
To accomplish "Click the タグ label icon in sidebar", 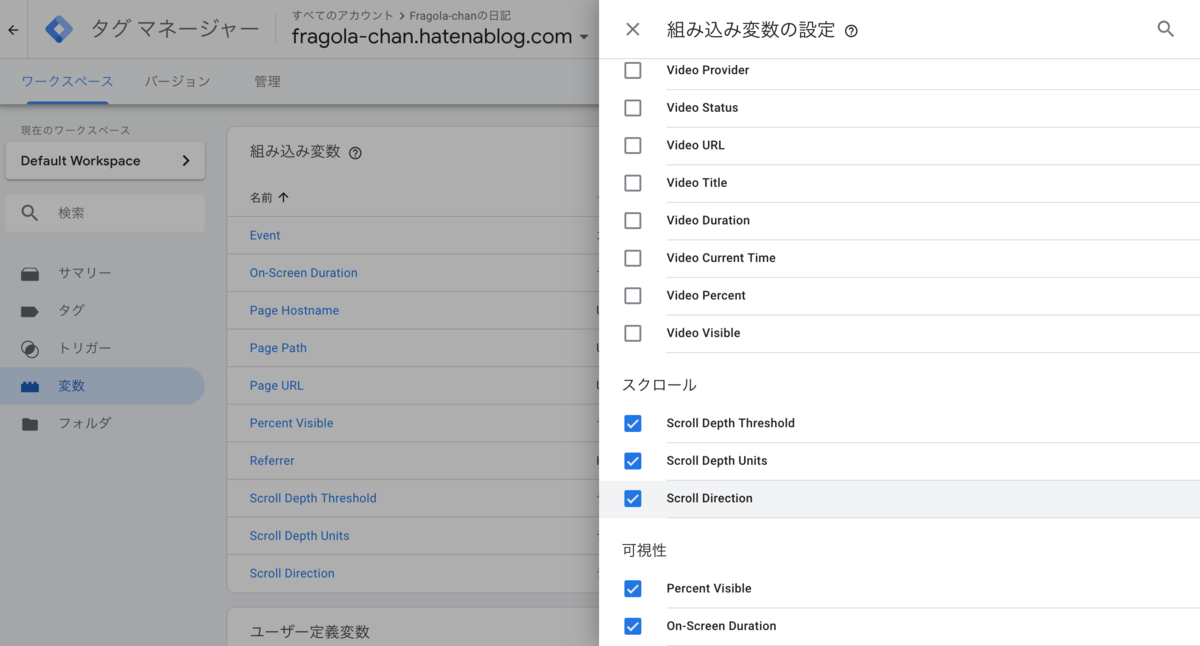I will 30,311.
